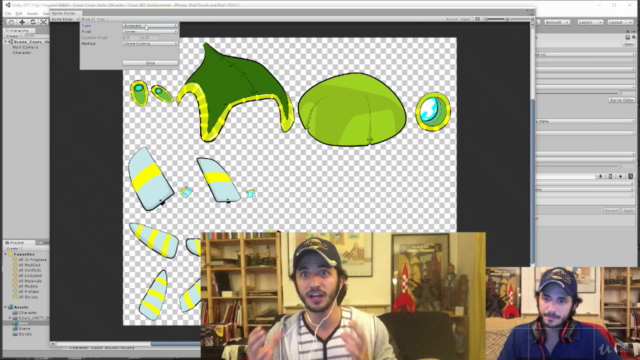This screenshot has height=360, width=640.
Task: Click the Slice button
Action: (x=150, y=63)
